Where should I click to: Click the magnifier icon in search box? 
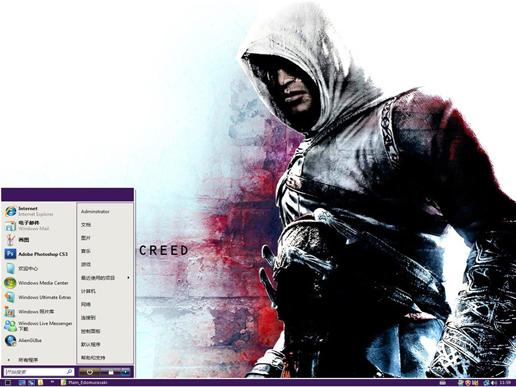pyautogui.click(x=70, y=371)
